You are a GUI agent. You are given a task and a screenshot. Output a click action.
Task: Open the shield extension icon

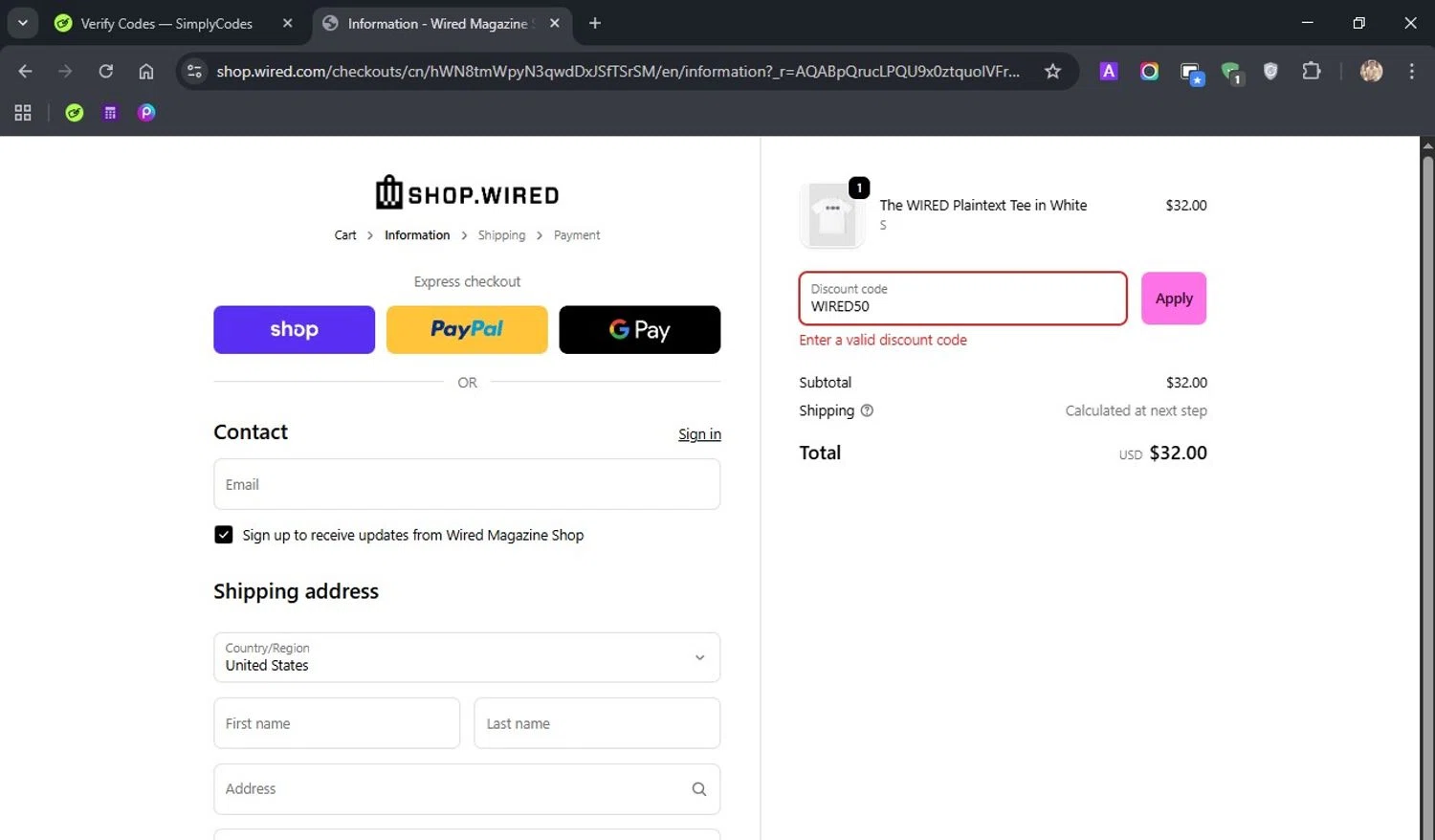1270,71
